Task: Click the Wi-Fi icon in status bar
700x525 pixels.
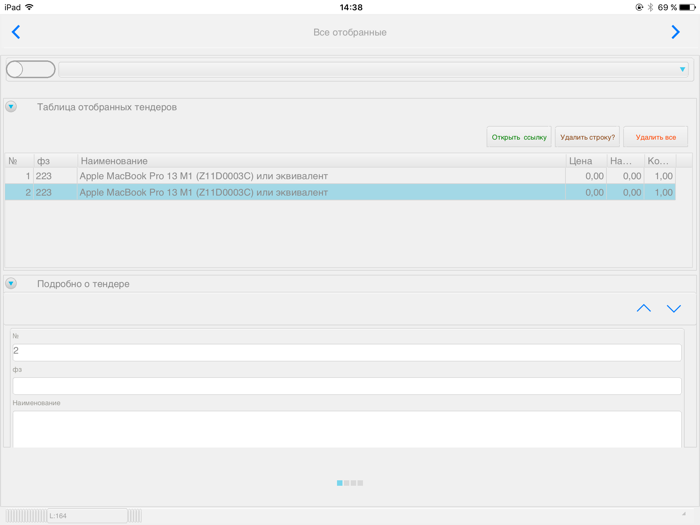Action: pyautogui.click(x=29, y=7)
